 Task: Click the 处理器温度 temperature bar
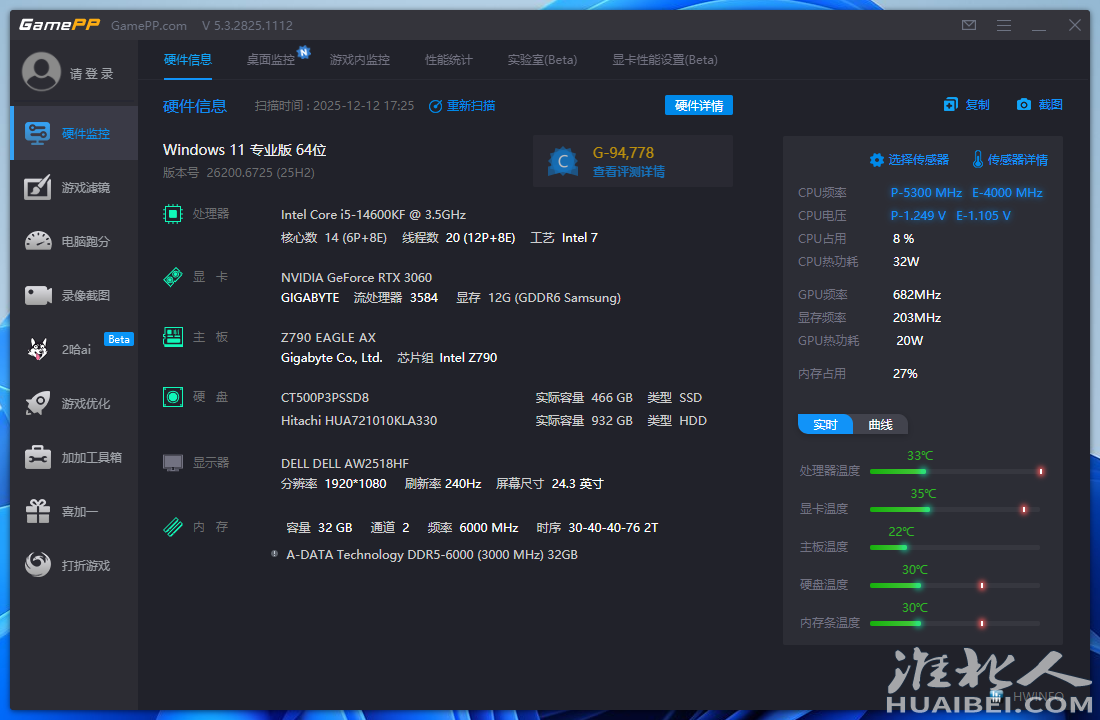954,471
